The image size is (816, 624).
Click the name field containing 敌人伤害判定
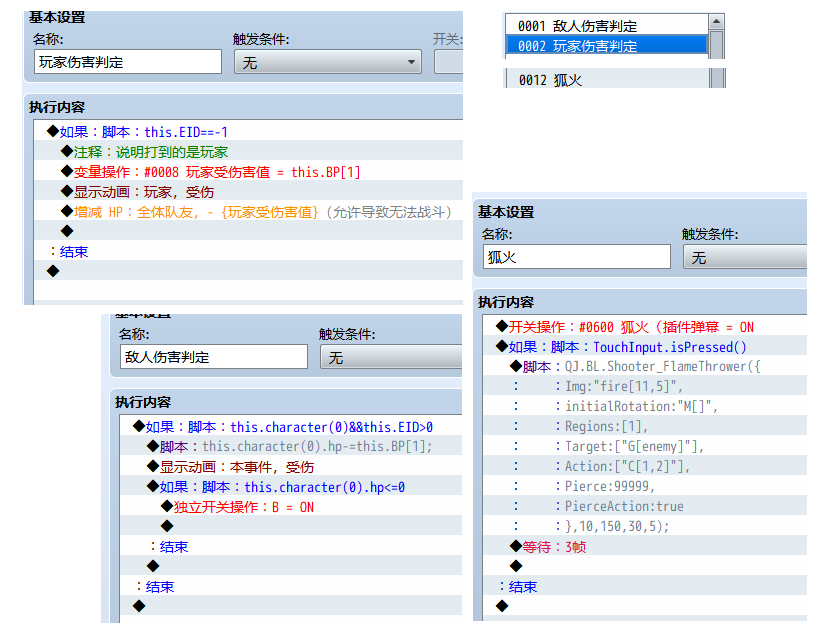pos(214,357)
